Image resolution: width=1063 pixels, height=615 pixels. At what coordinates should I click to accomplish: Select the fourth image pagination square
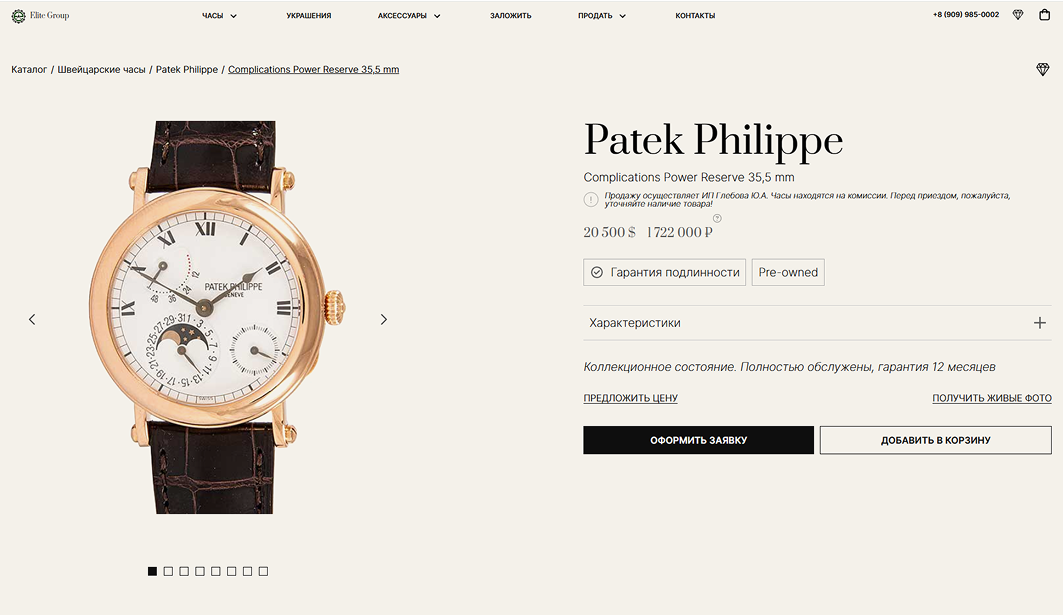pyautogui.click(x=200, y=572)
